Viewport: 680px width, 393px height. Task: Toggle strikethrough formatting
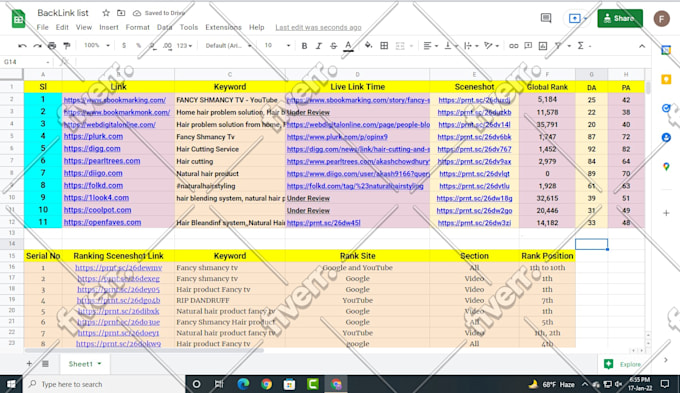click(333, 46)
